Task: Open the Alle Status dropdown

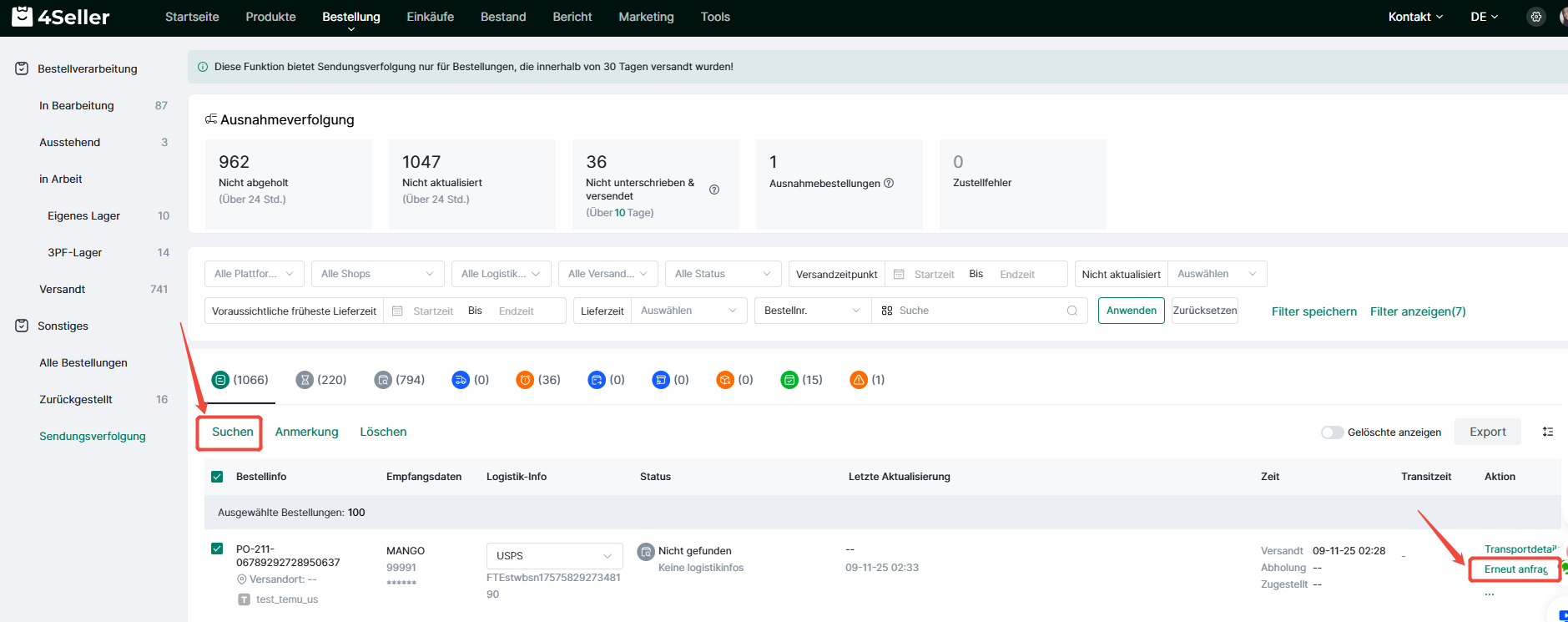Action: coord(723,274)
